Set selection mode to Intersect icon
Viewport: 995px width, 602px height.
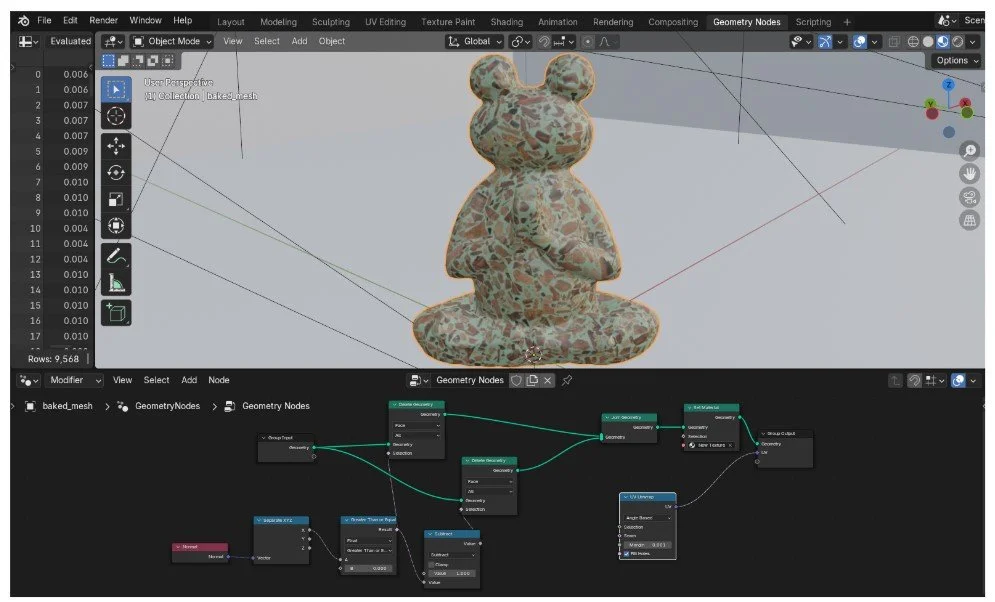click(x=168, y=60)
